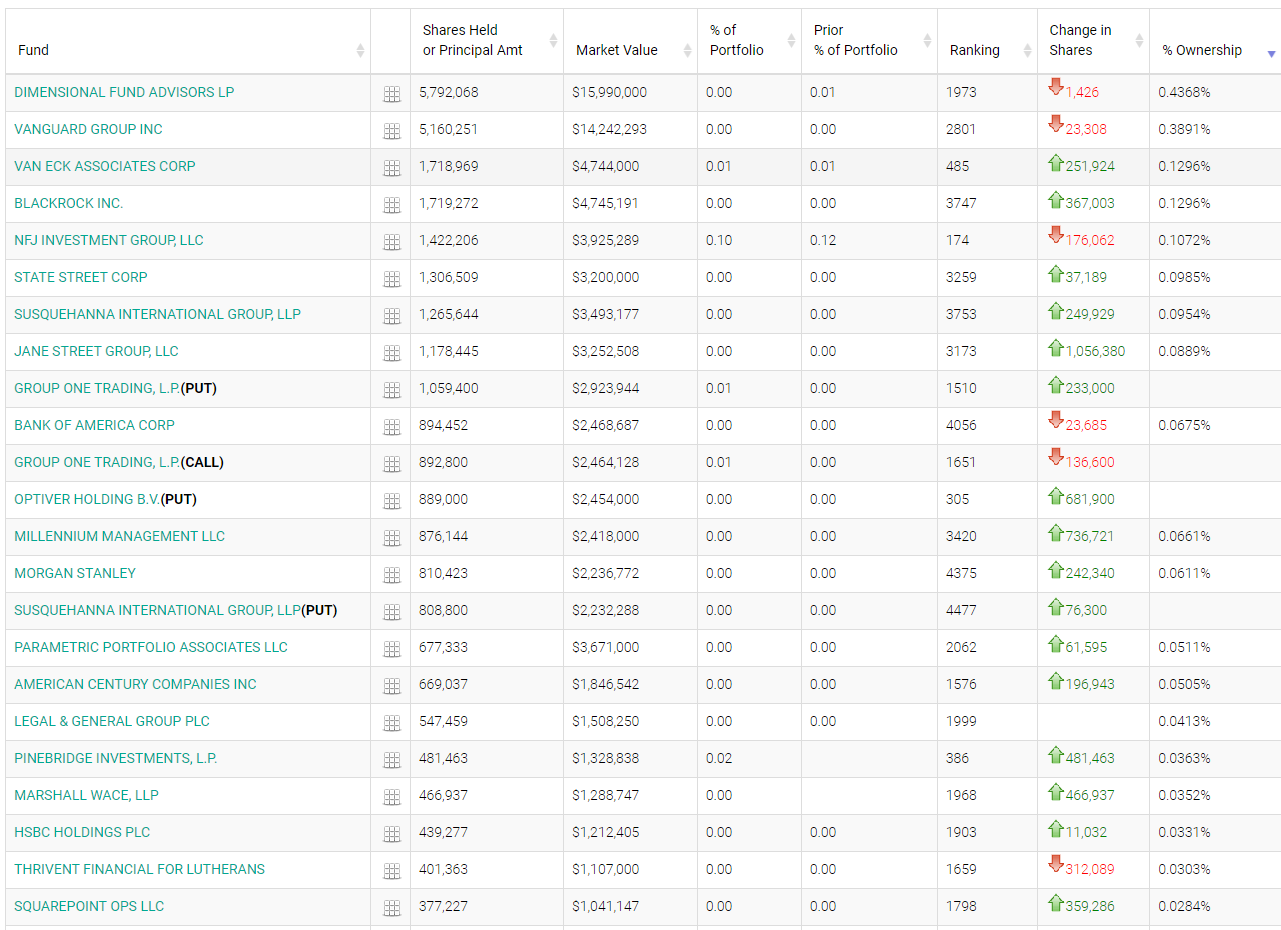Open grid icon for State Street Corp row
Screen dimensions: 1281x930
tap(391, 279)
